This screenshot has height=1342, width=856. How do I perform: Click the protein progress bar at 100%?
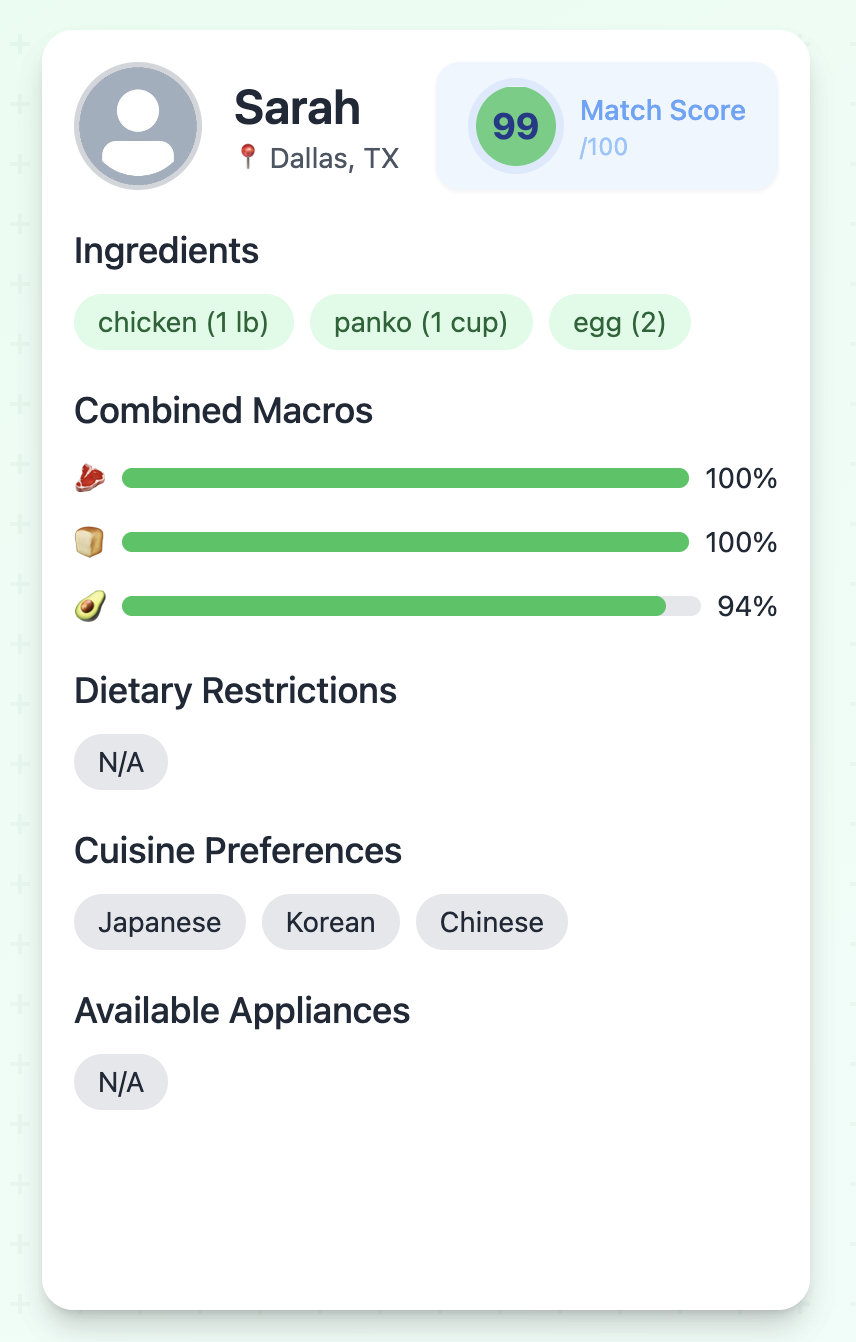click(x=406, y=478)
